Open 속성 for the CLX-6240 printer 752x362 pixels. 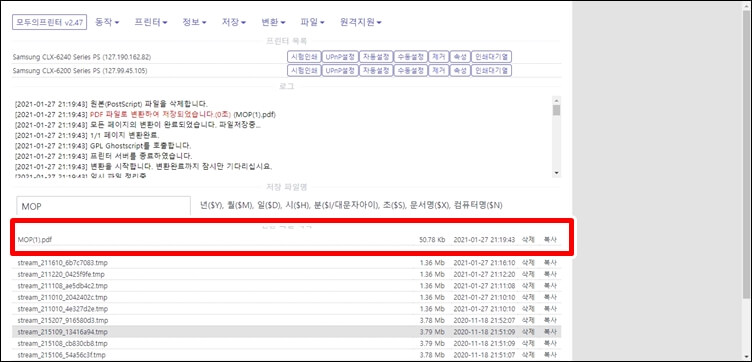tap(460, 57)
